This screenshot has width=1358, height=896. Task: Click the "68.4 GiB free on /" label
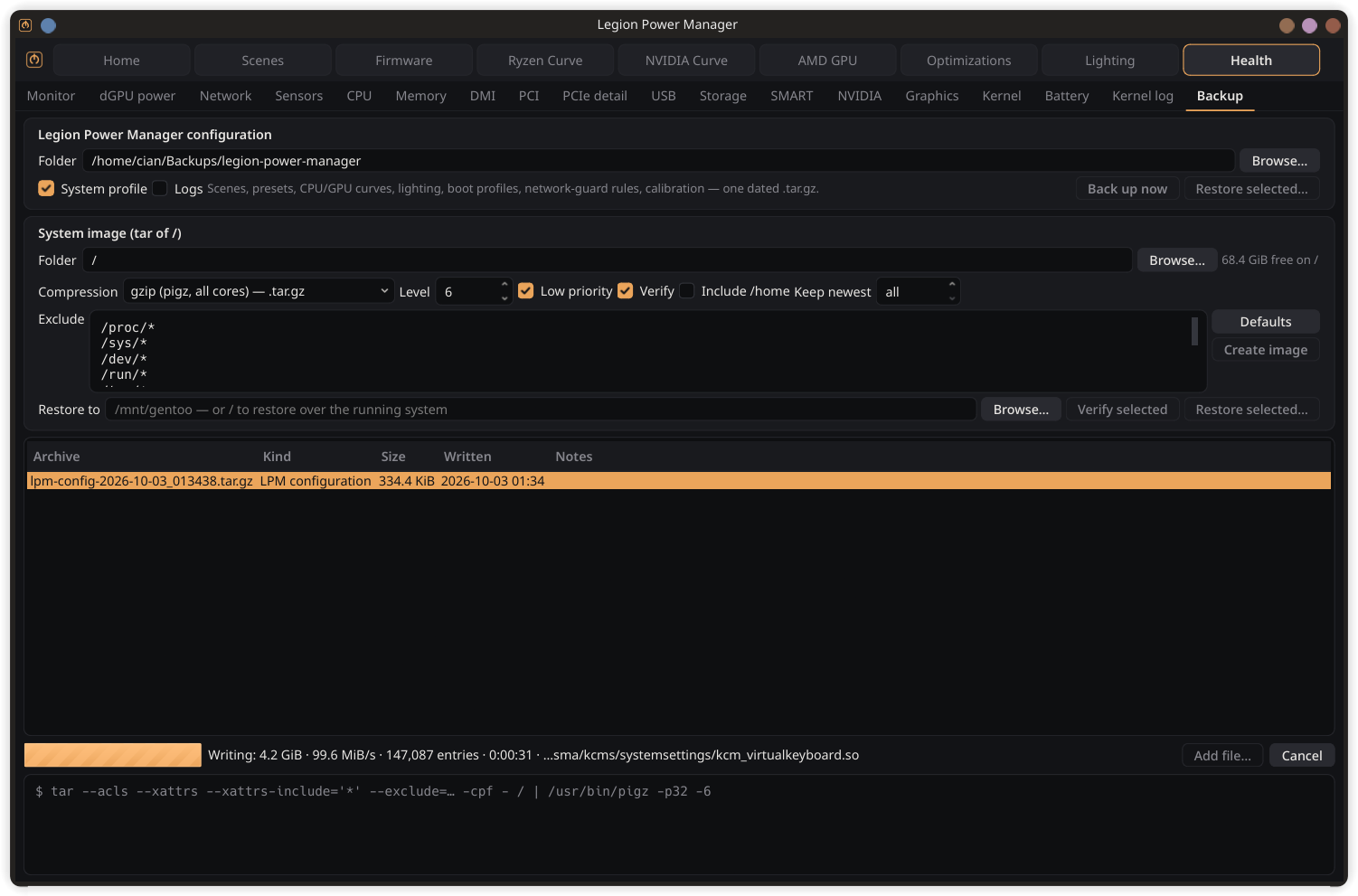coord(1269,260)
